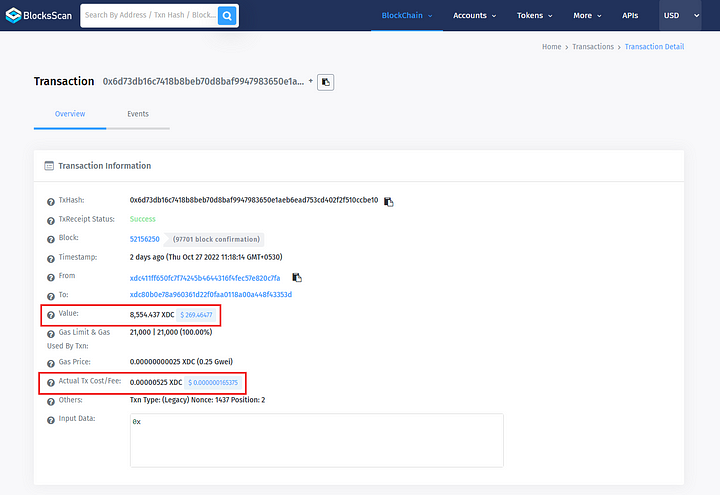Image resolution: width=720 pixels, height=495 pixels.
Task: Click the help icon beside Block
Action: click(x=50, y=239)
